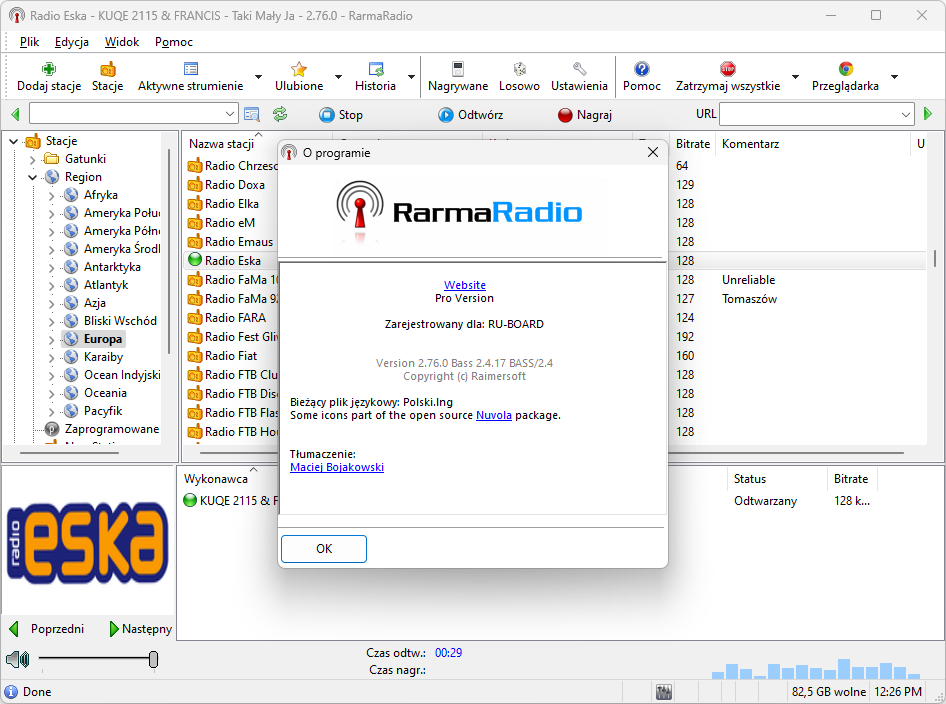Open the Edycja menu
Viewport: 946px width, 704px height.
[x=72, y=42]
